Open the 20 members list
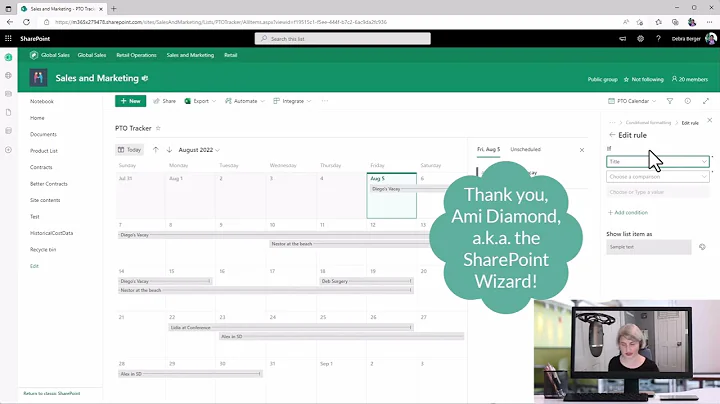Image resolution: width=720 pixels, height=404 pixels. [689, 79]
